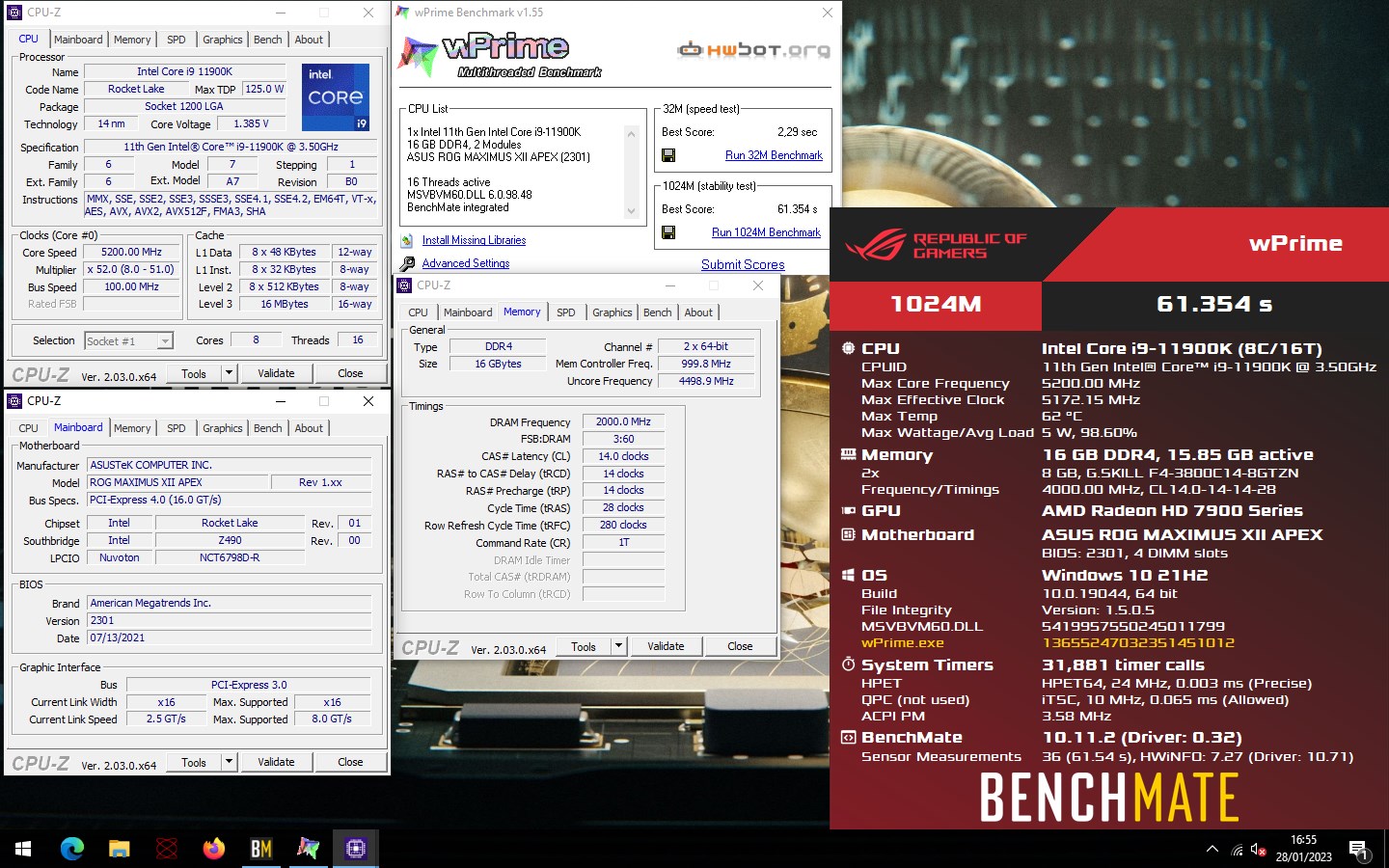Click the wPrime.exe label in BenchMate panel
The width and height of the screenshot is (1389, 868).
pyautogui.click(x=902, y=643)
